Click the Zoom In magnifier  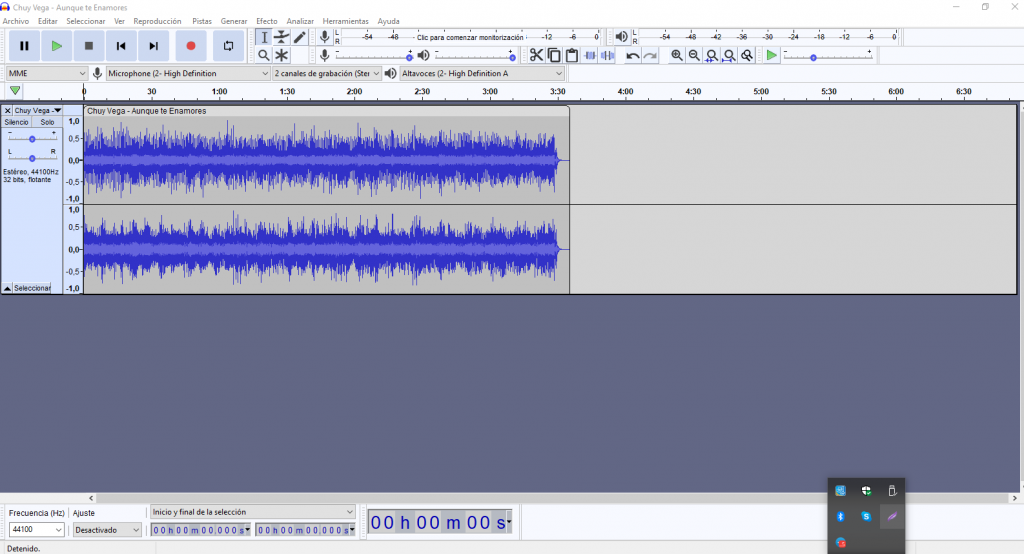click(677, 55)
